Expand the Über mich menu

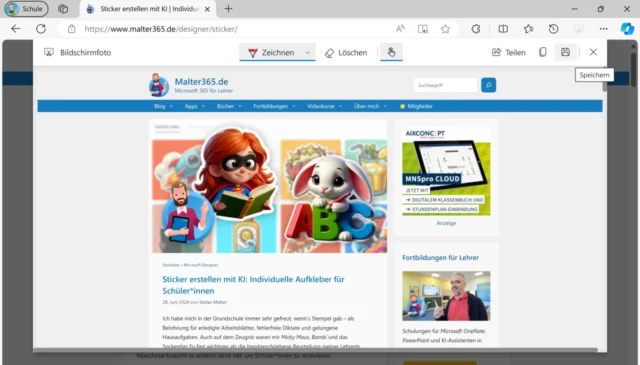click(x=370, y=106)
